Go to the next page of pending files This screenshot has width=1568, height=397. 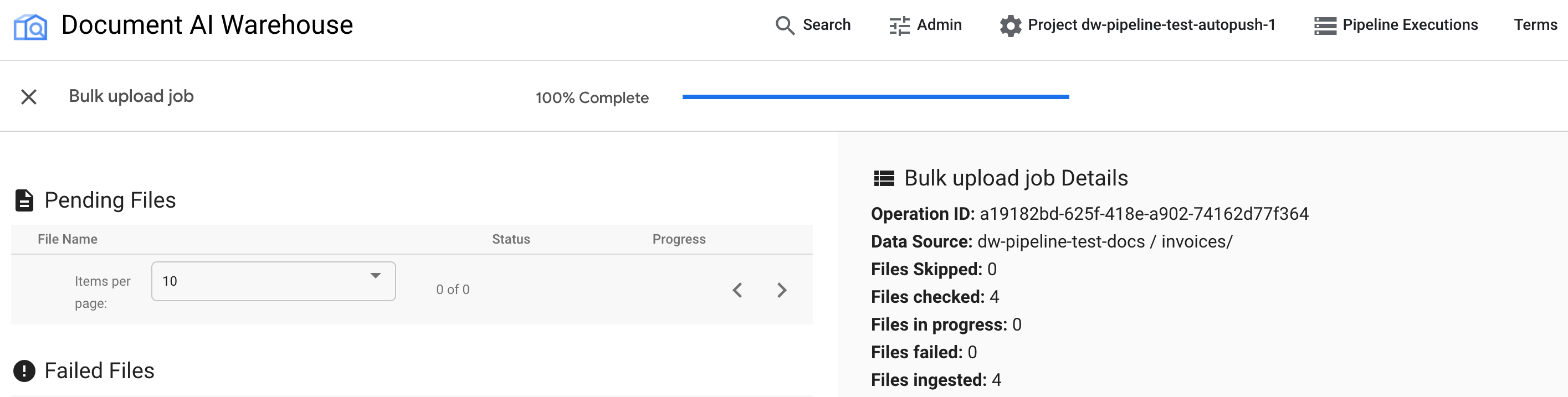782,290
